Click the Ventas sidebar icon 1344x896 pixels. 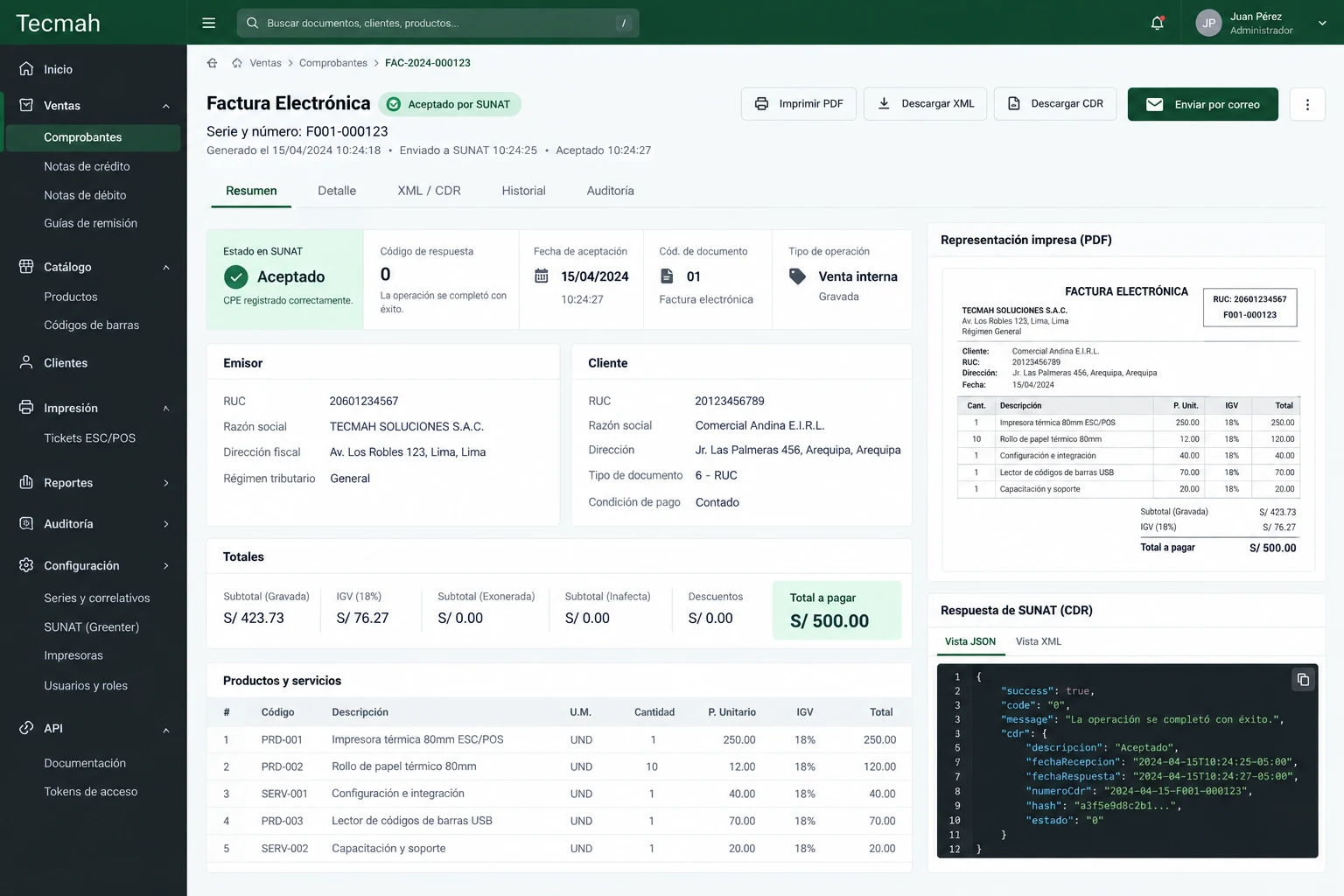coord(26,105)
